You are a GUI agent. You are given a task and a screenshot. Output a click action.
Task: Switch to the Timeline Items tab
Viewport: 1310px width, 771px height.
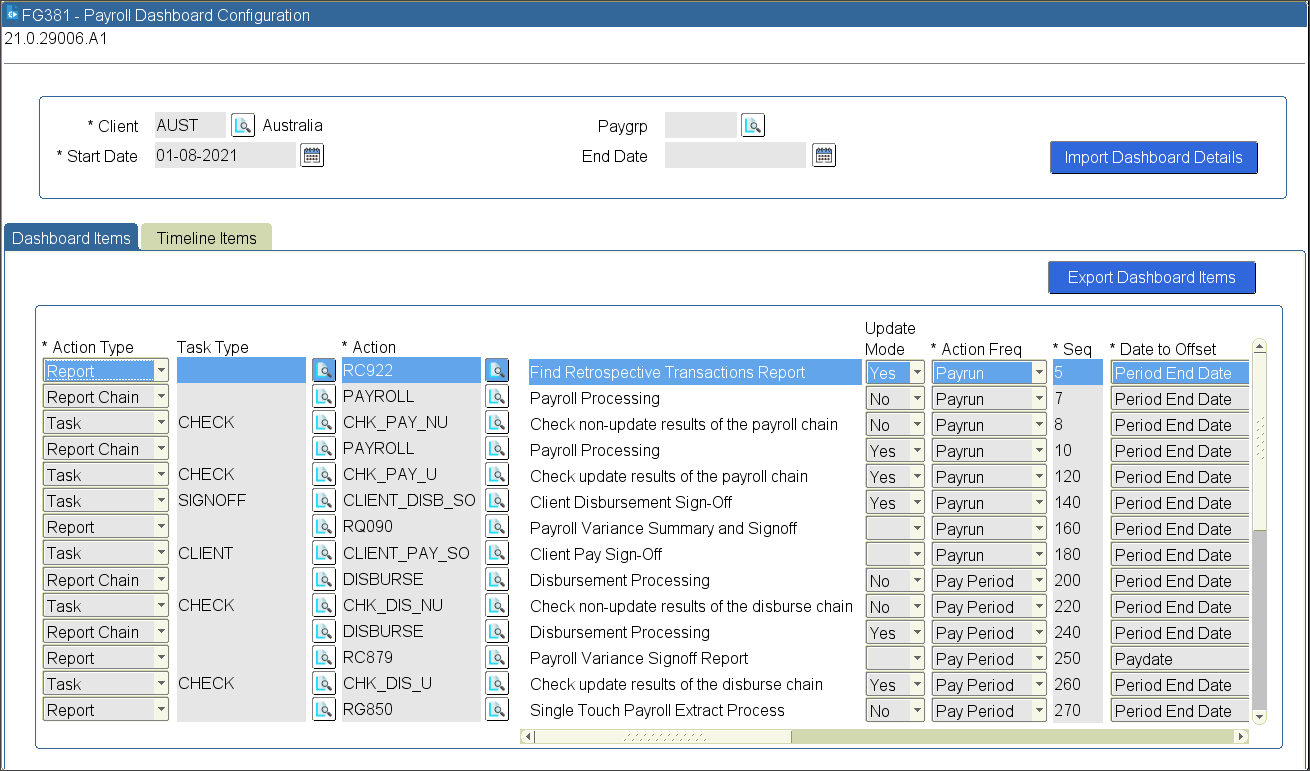click(x=206, y=238)
